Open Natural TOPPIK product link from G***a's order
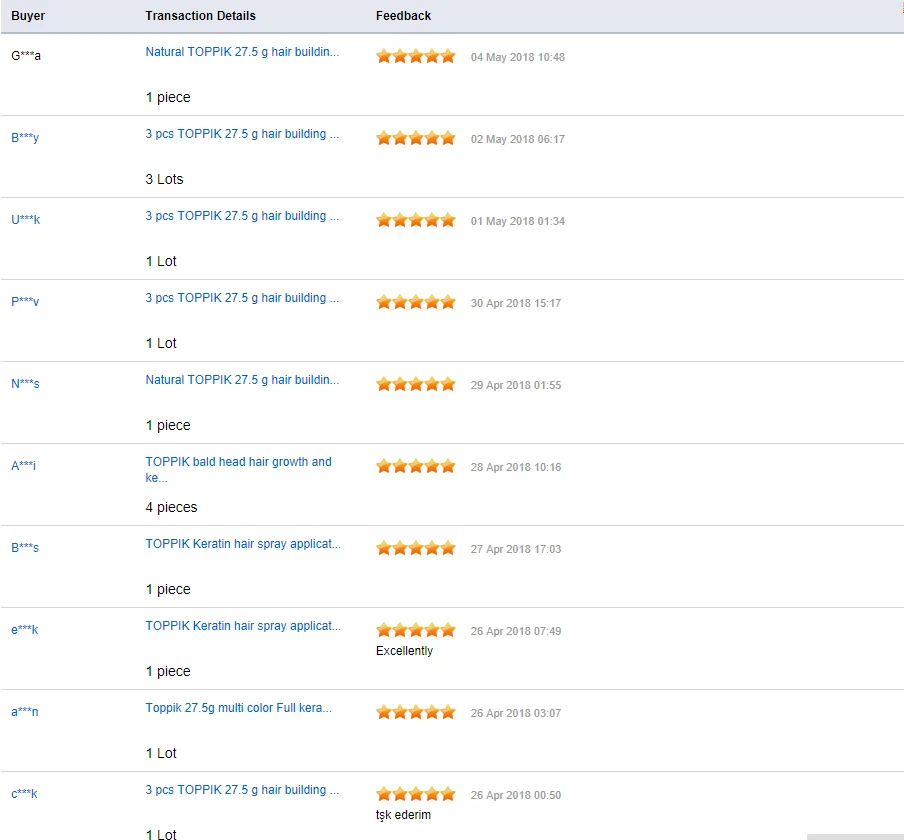 pyautogui.click(x=242, y=52)
